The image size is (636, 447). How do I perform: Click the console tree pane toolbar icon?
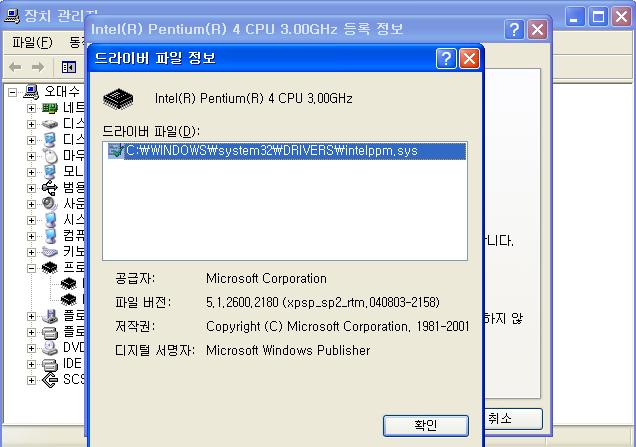[x=69, y=67]
